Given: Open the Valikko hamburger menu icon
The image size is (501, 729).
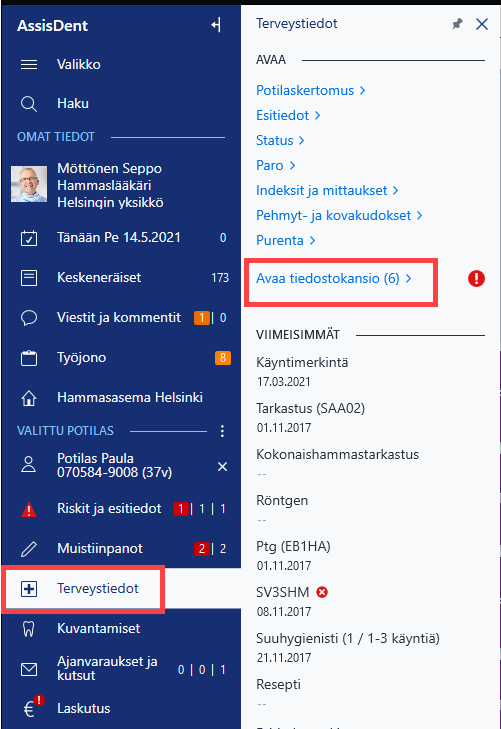Looking at the screenshot, I should coord(29,64).
